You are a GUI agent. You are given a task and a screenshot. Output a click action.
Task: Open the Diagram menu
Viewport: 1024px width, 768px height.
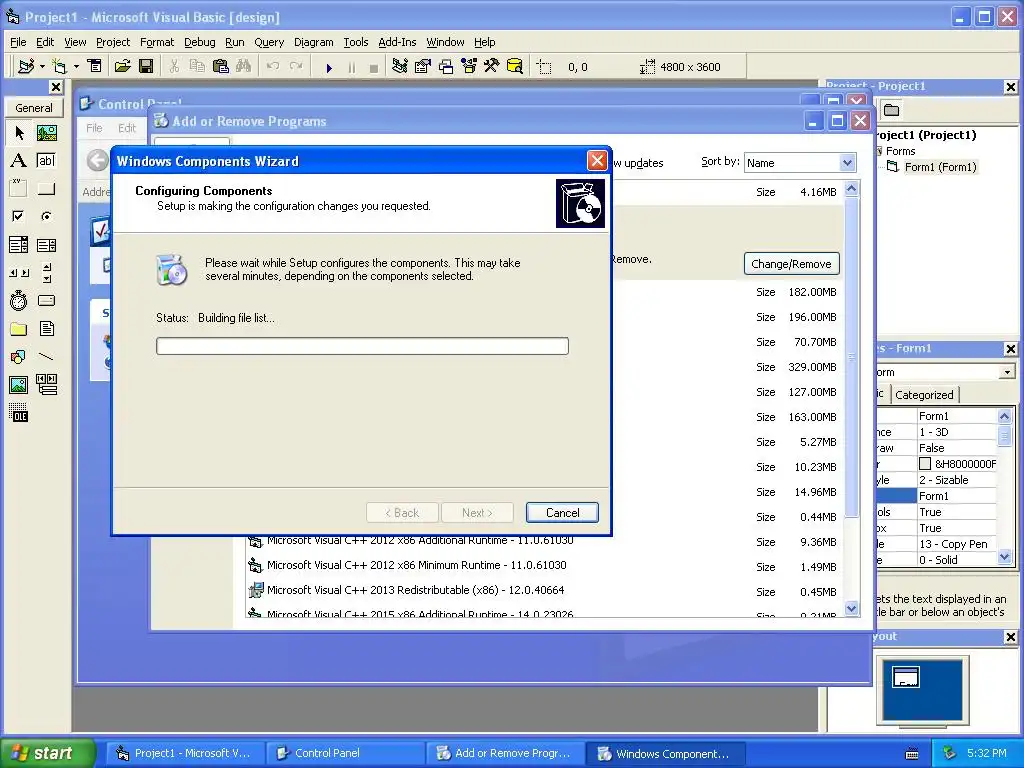[x=313, y=42]
